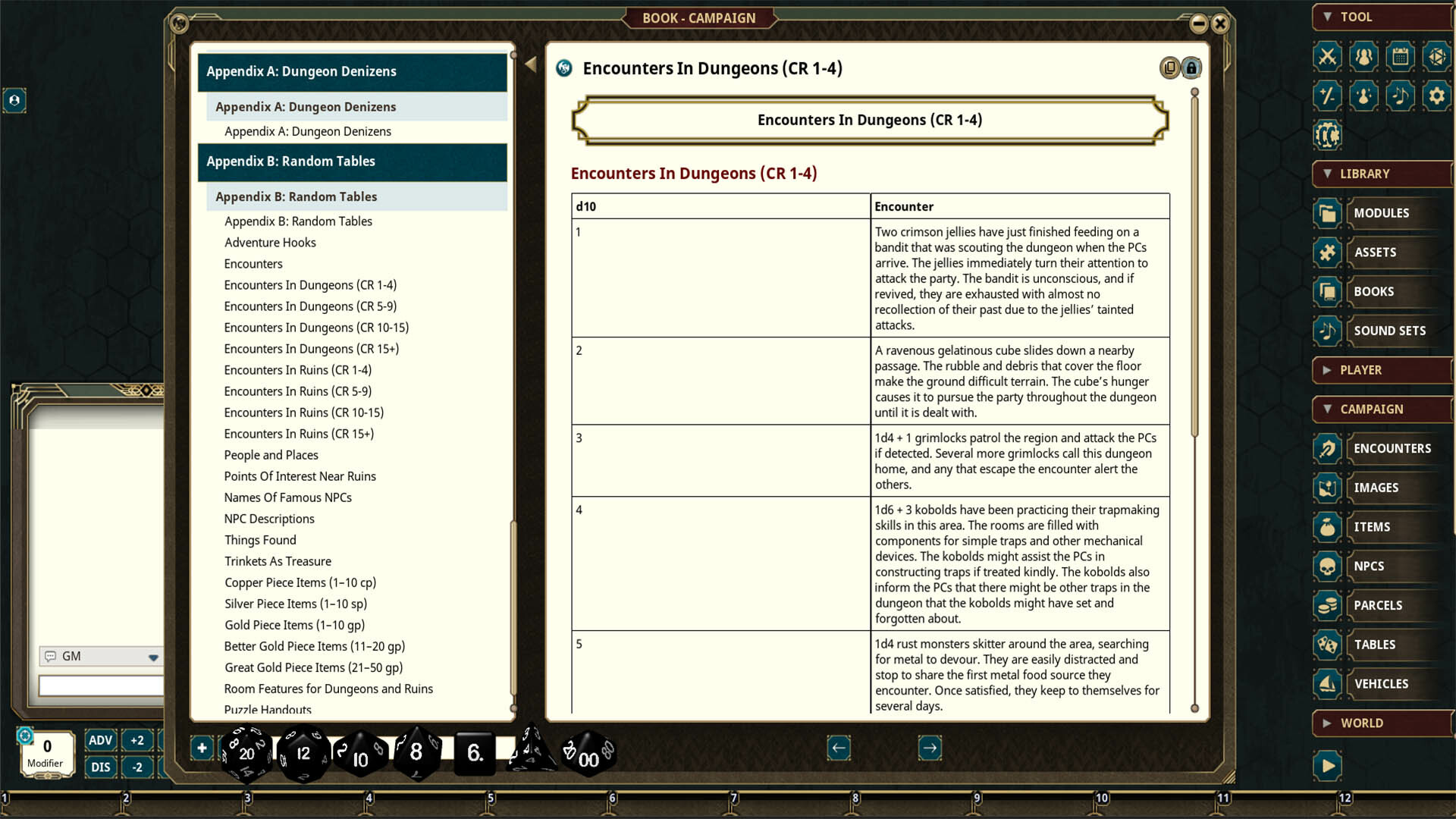The width and height of the screenshot is (1456, 819).
Task: Click the next page arrow button
Action: [929, 748]
